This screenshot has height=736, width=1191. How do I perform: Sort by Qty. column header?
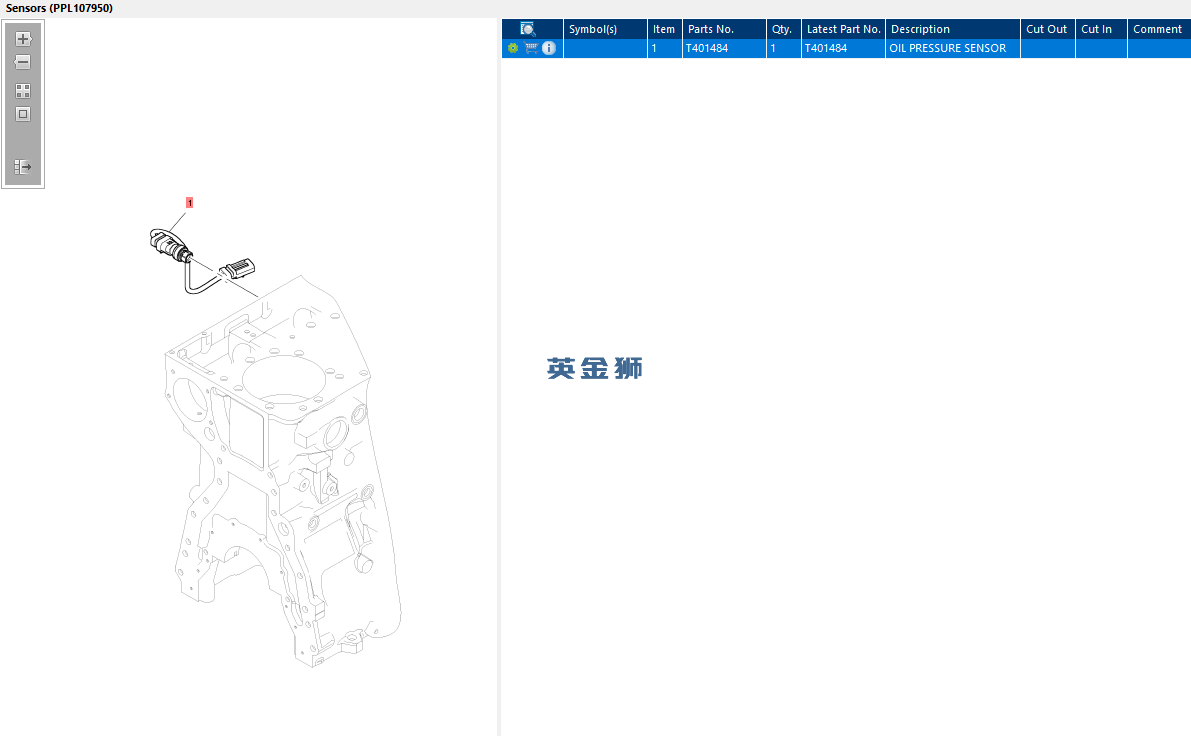point(783,29)
